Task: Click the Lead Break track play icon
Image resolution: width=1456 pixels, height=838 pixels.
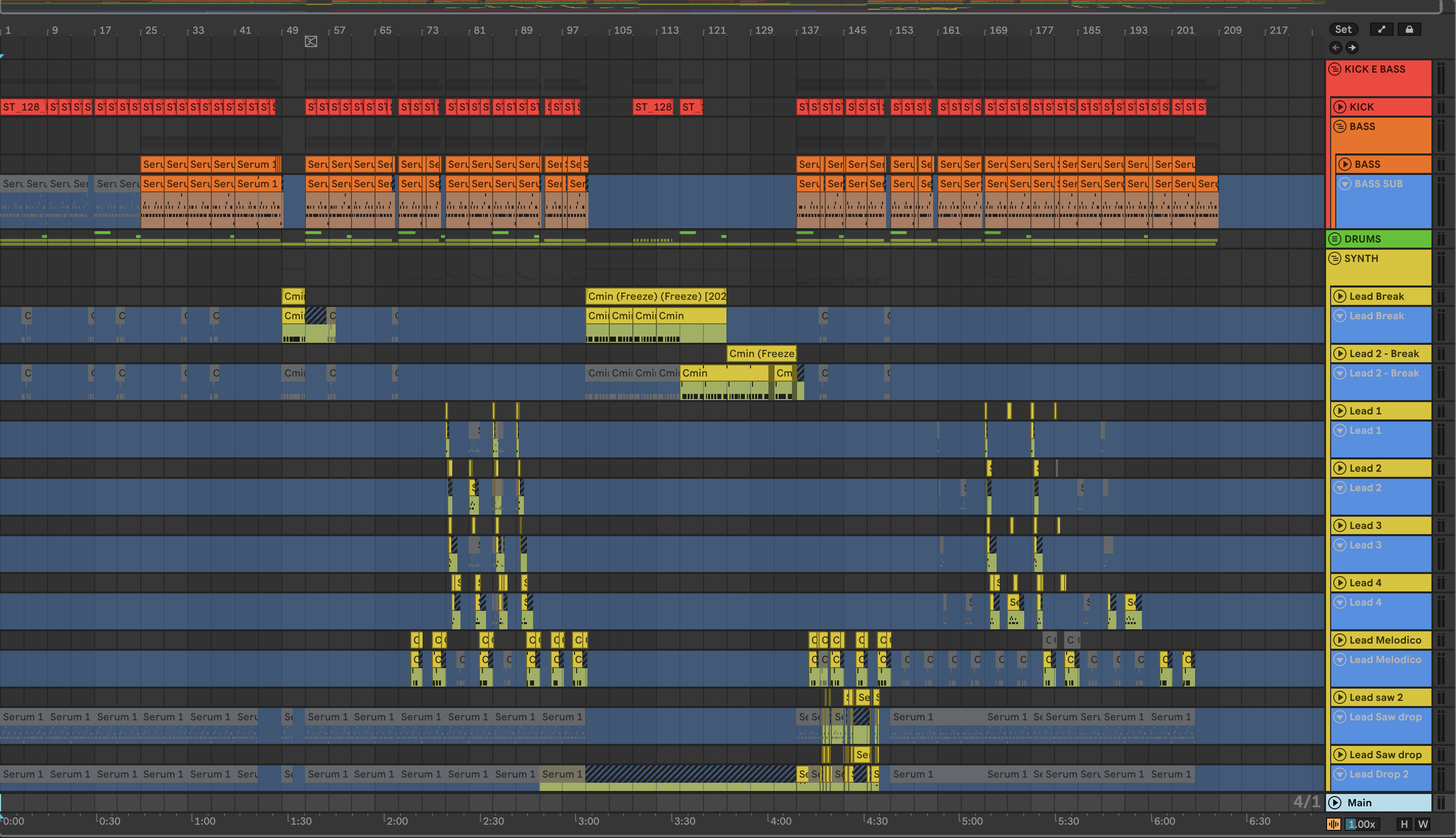Action: tap(1340, 296)
